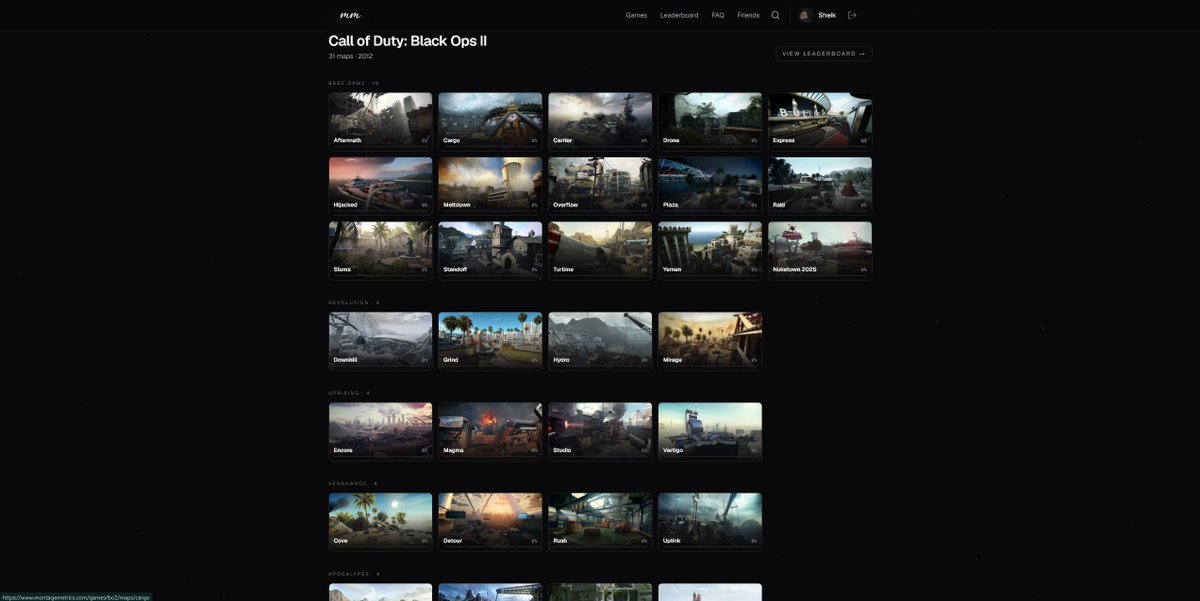This screenshot has height=601, width=1200.
Task: Open the Leaderboard nav item
Action: pos(679,15)
